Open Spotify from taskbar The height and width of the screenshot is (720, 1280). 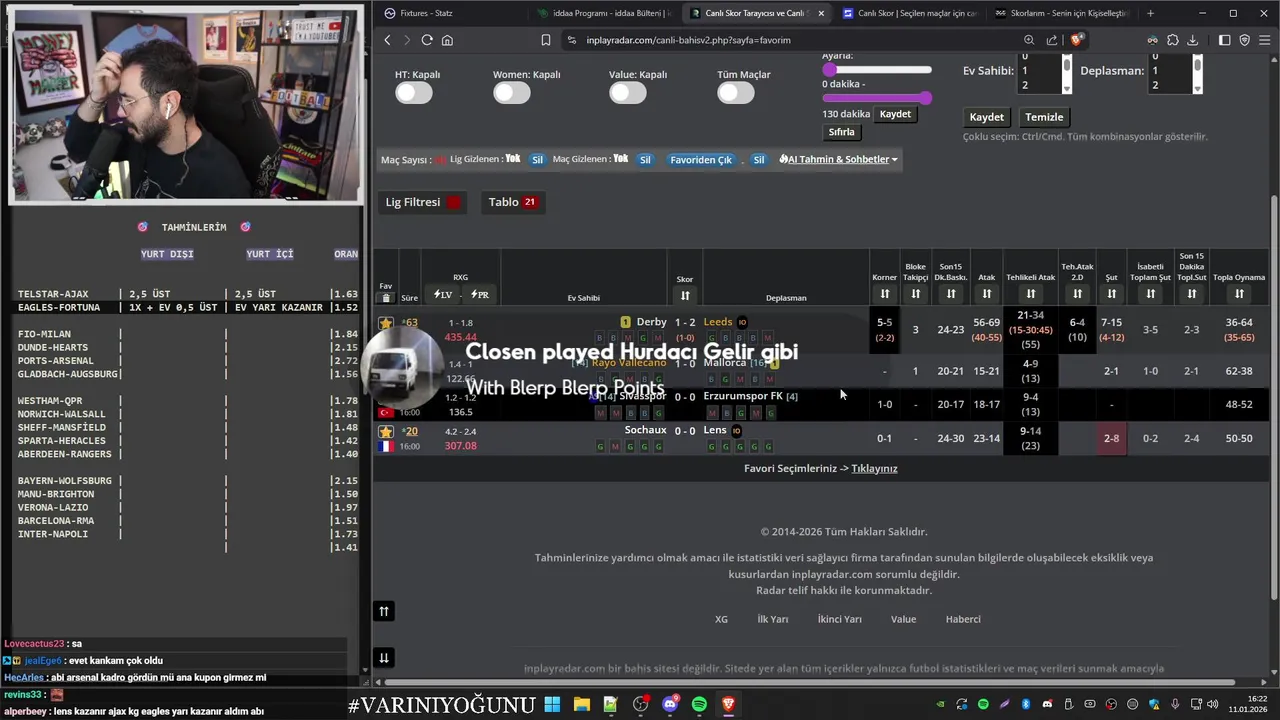[699, 705]
